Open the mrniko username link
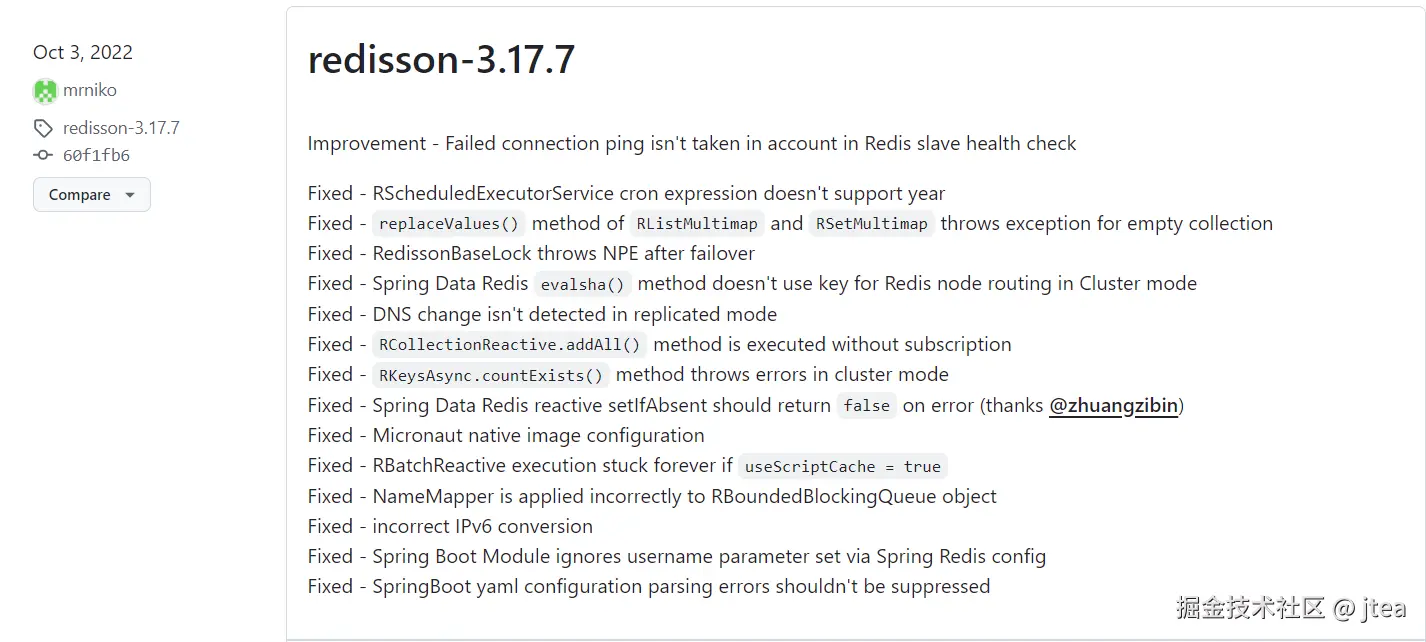The width and height of the screenshot is (1426, 642). coord(90,90)
